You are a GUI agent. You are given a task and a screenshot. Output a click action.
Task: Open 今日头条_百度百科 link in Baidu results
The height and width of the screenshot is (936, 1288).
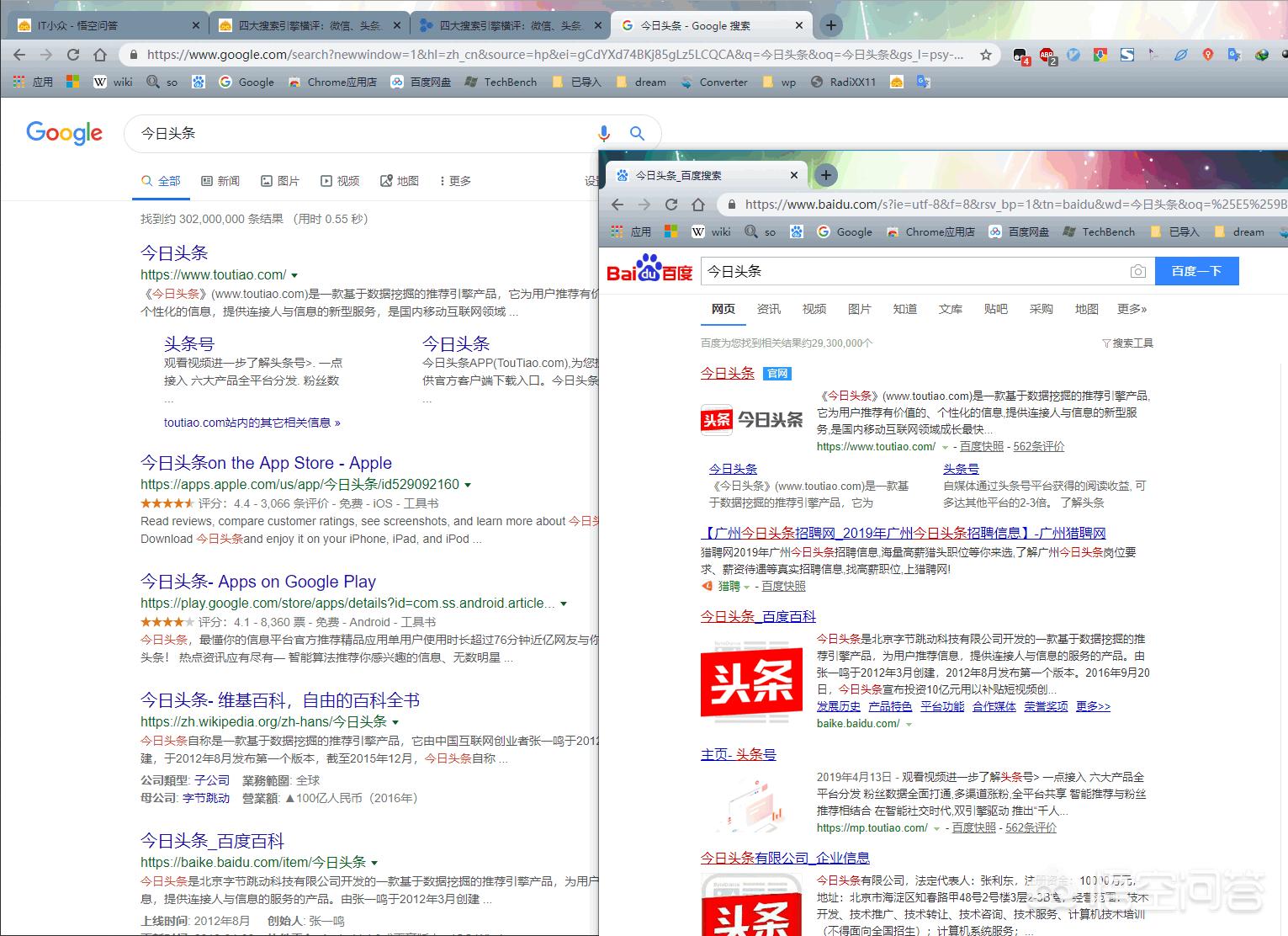[x=757, y=616]
